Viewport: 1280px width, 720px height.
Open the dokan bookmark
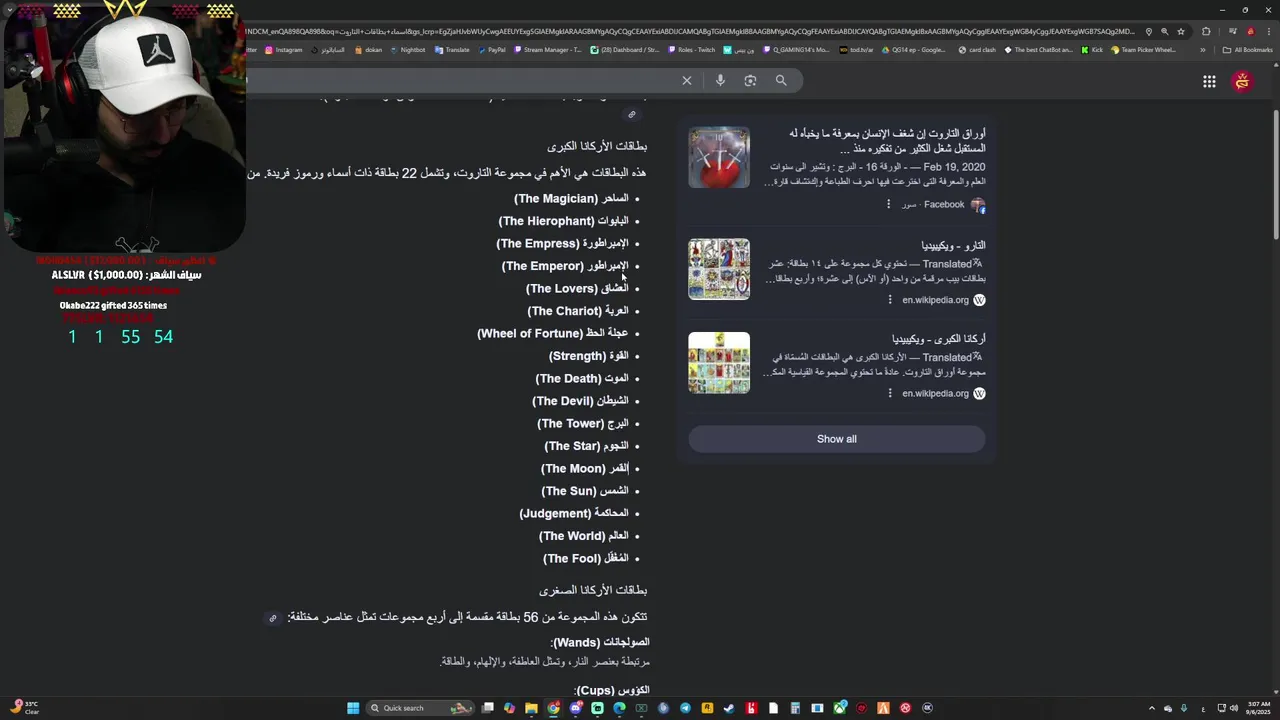(368, 50)
